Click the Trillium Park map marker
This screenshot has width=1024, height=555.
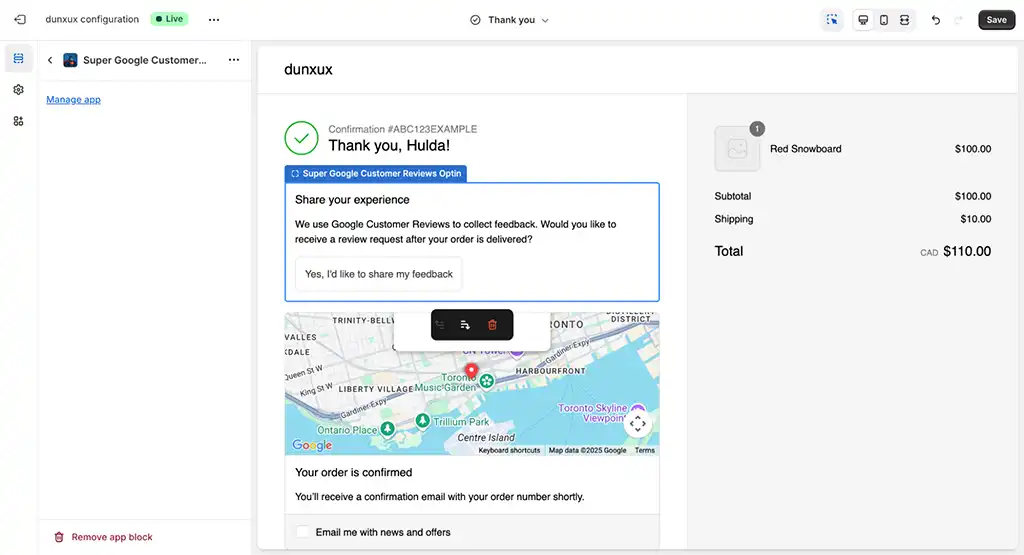pos(423,421)
